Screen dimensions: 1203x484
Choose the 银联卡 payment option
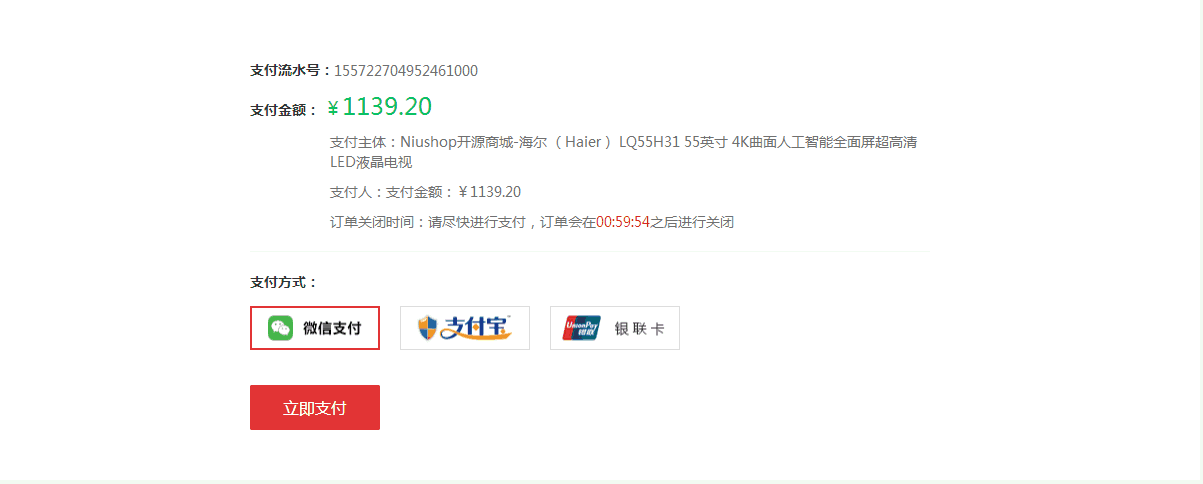pyautogui.click(x=615, y=328)
